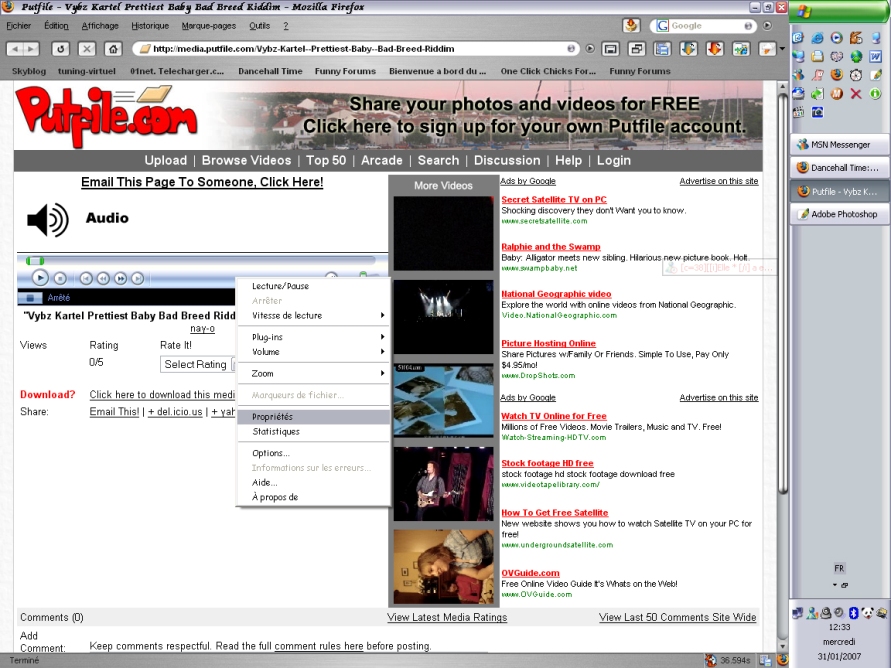Open the Select Rating dropdown
The width and height of the screenshot is (891, 668).
(197, 364)
